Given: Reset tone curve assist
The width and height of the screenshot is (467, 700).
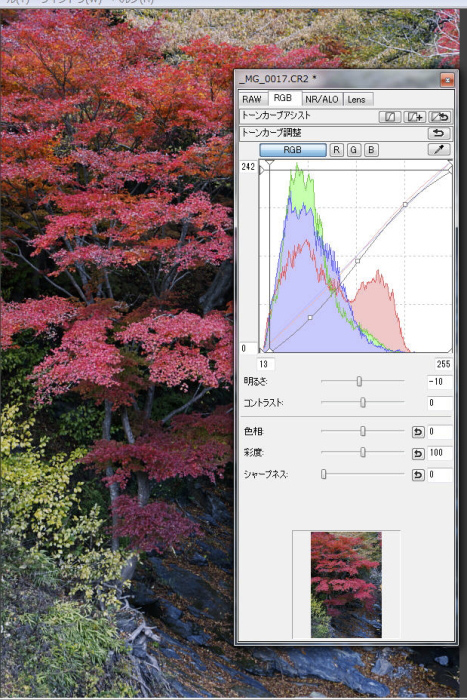Looking at the screenshot, I should click(x=439, y=117).
